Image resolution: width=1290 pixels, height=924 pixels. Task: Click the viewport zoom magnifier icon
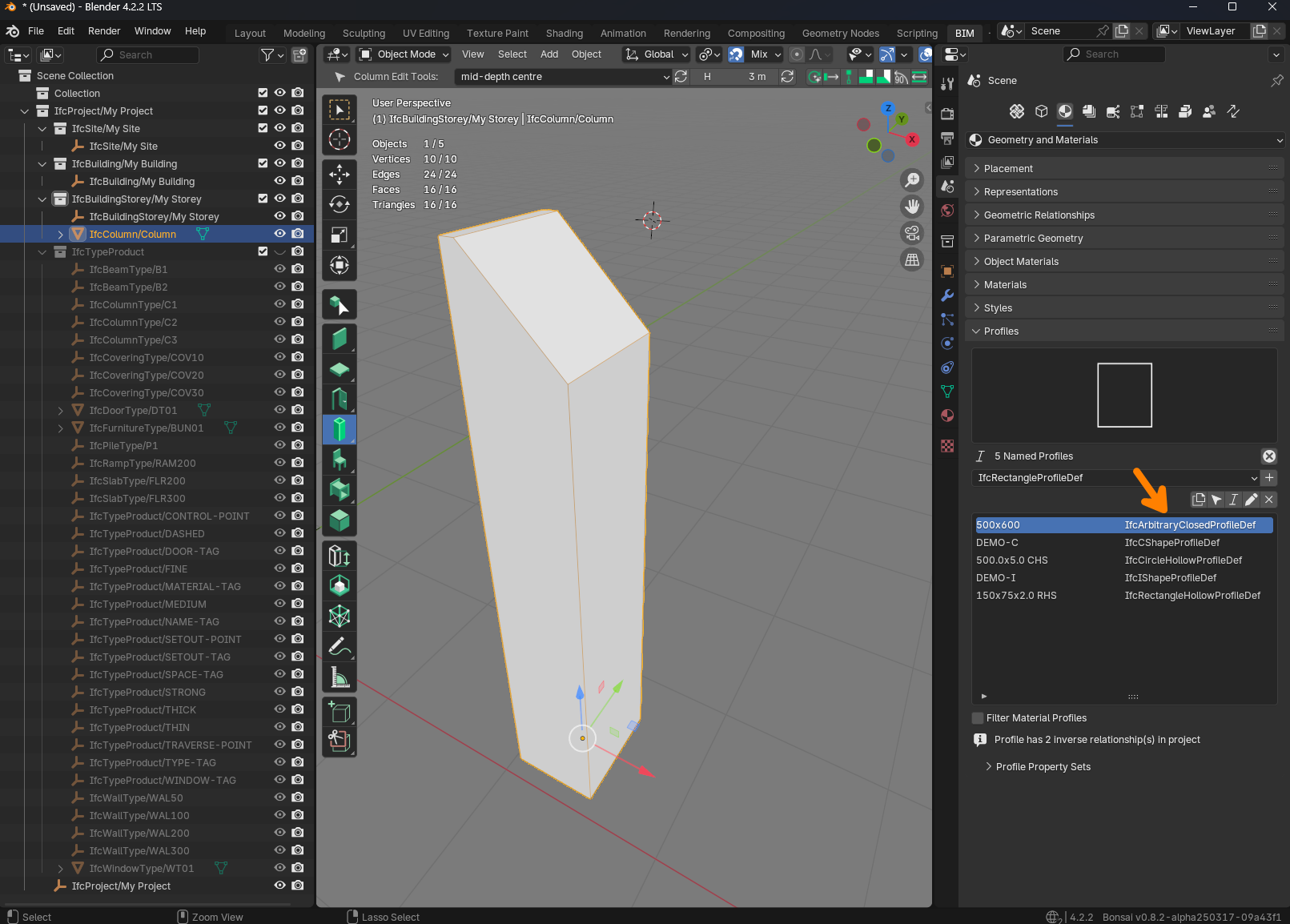(x=912, y=180)
